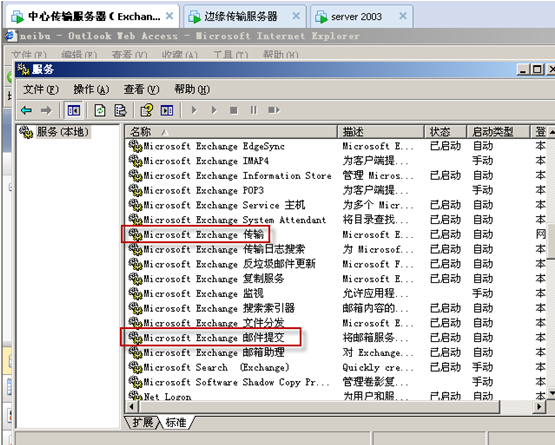Click 手动 startup type of IMAP4 row
The width and height of the screenshot is (555, 445).
pos(483,161)
